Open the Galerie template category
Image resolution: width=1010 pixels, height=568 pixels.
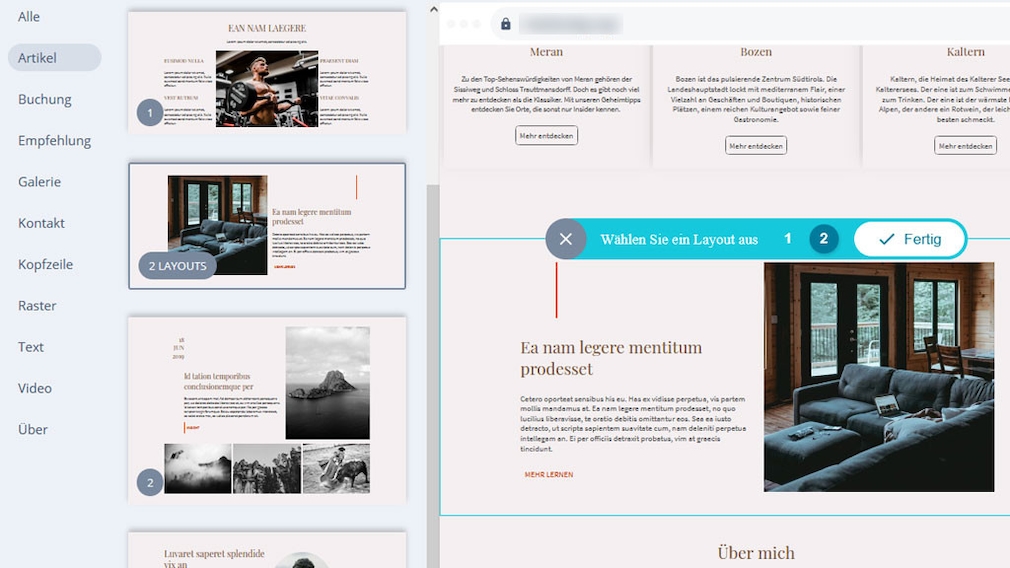coord(39,182)
